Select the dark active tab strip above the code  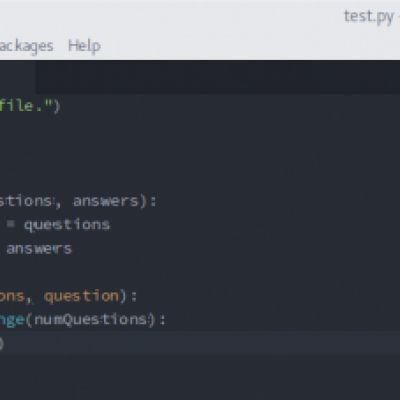click(218, 77)
